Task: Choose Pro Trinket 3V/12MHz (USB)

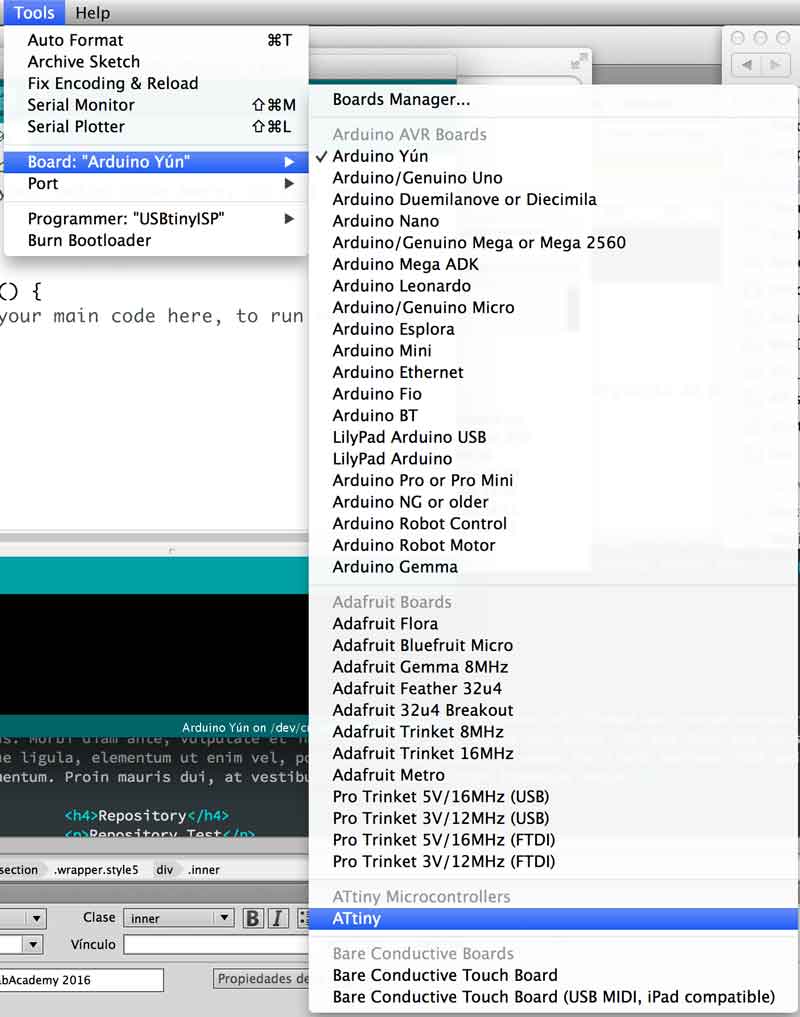Action: pos(553,819)
